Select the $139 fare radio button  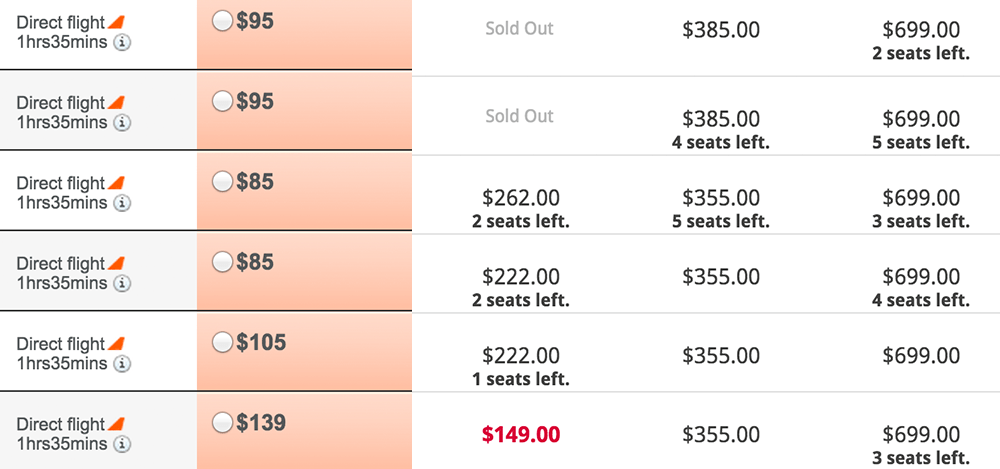coord(223,422)
